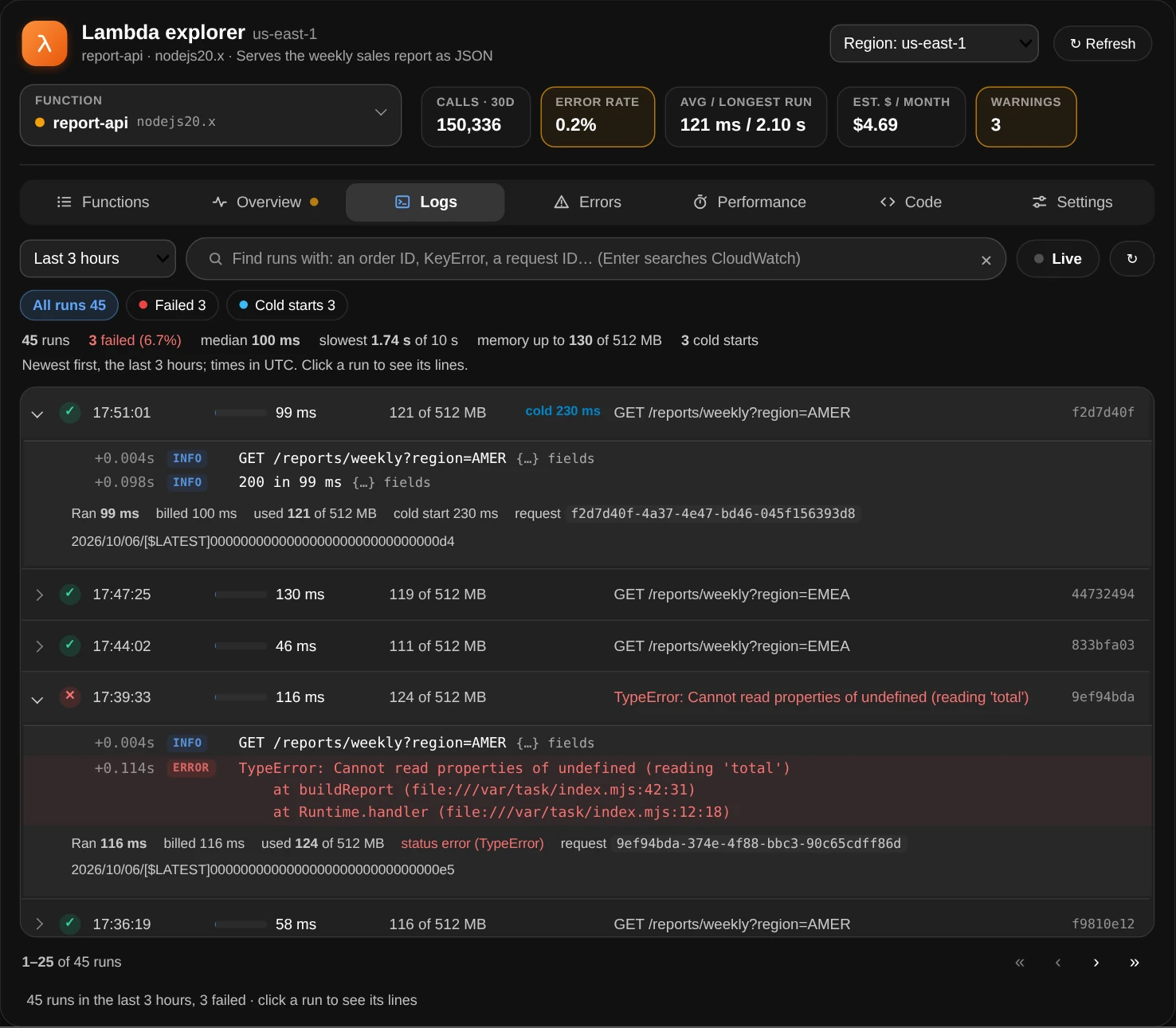Open the Region us-east-1 dropdown

coord(935,44)
